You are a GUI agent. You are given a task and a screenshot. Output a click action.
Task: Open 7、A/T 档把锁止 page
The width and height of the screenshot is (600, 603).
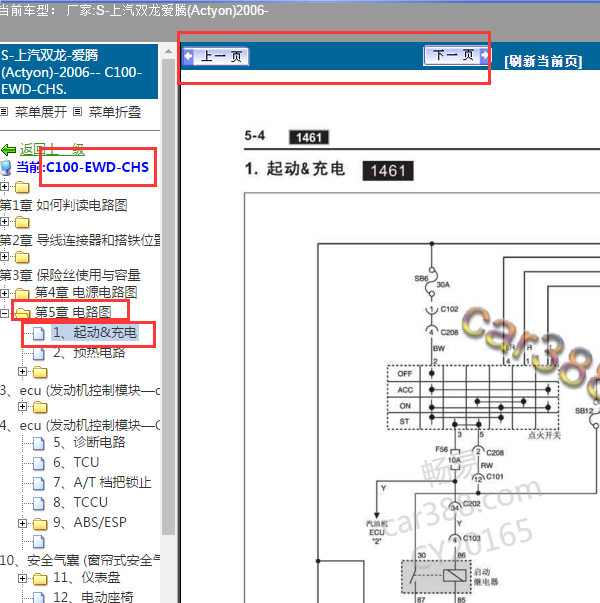(x=102, y=482)
